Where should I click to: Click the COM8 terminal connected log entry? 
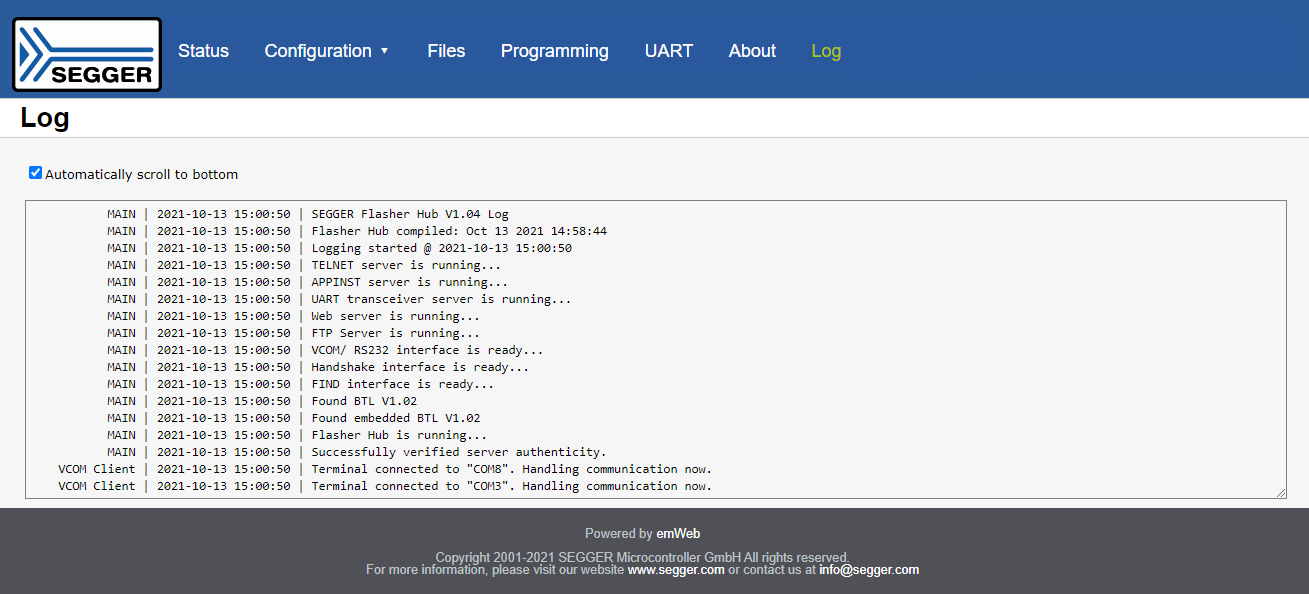[x=511, y=469]
